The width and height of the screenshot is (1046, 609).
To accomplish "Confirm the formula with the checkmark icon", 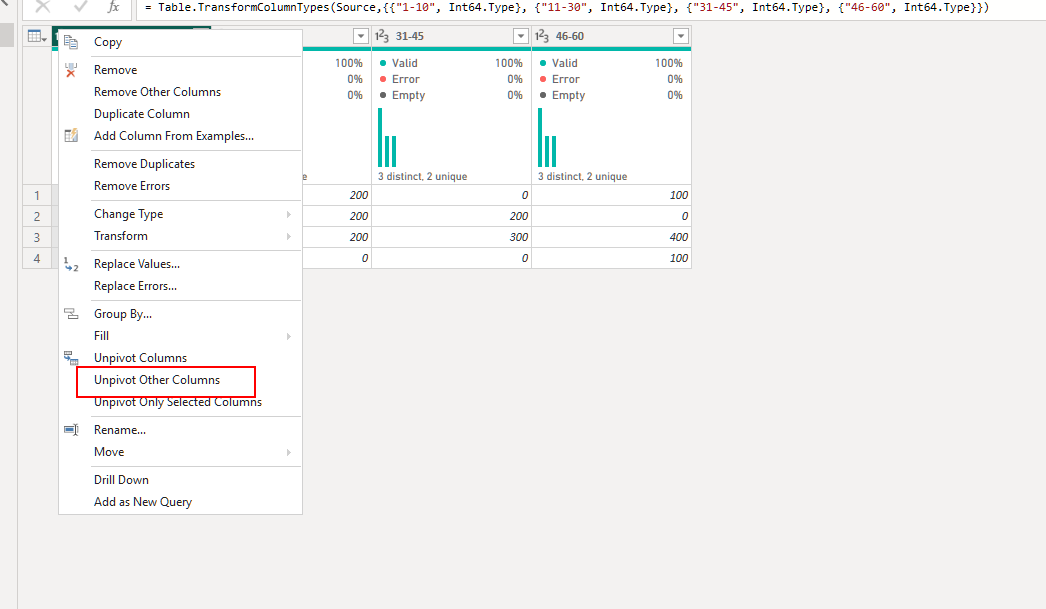I will pyautogui.click(x=80, y=7).
